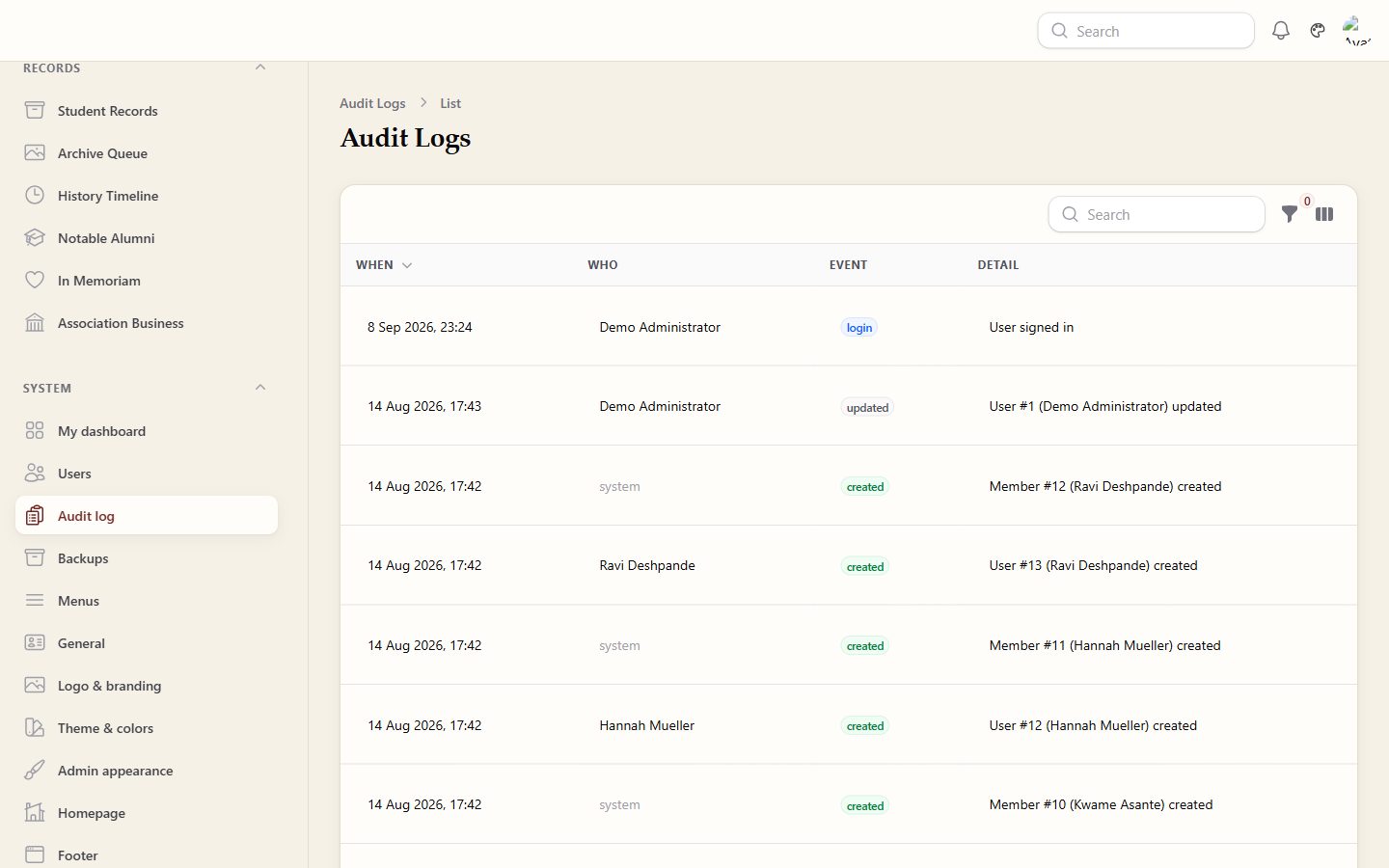
Task: Click the Association Business building icon
Action: (35, 322)
